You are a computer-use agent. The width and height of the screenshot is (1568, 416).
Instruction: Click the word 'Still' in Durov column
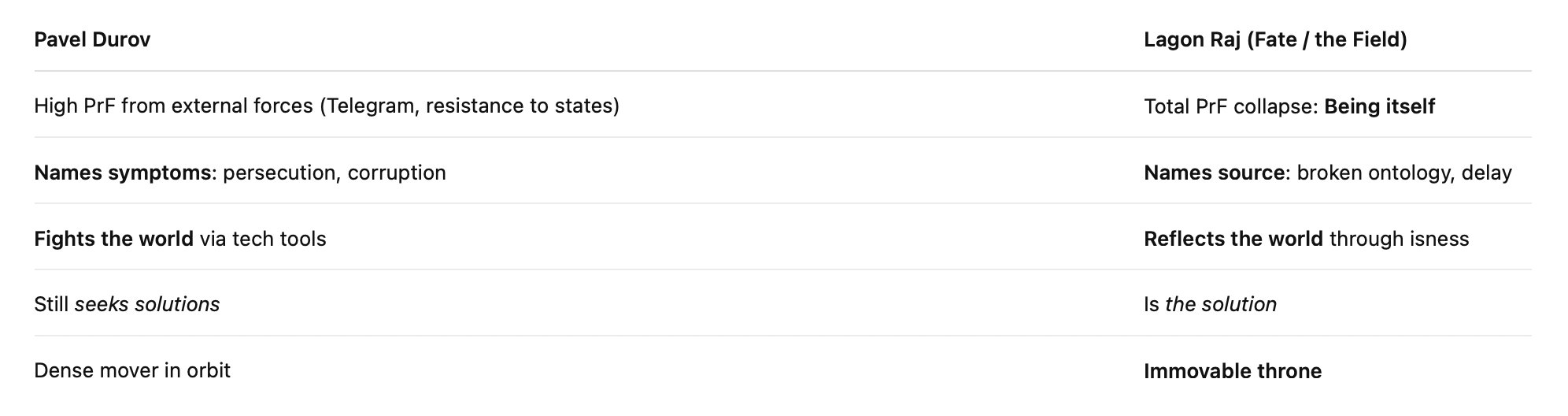[51, 305]
